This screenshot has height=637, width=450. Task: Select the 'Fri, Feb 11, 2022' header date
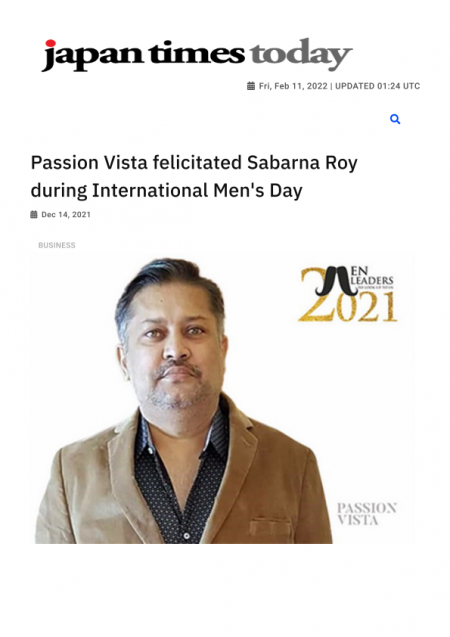(293, 86)
